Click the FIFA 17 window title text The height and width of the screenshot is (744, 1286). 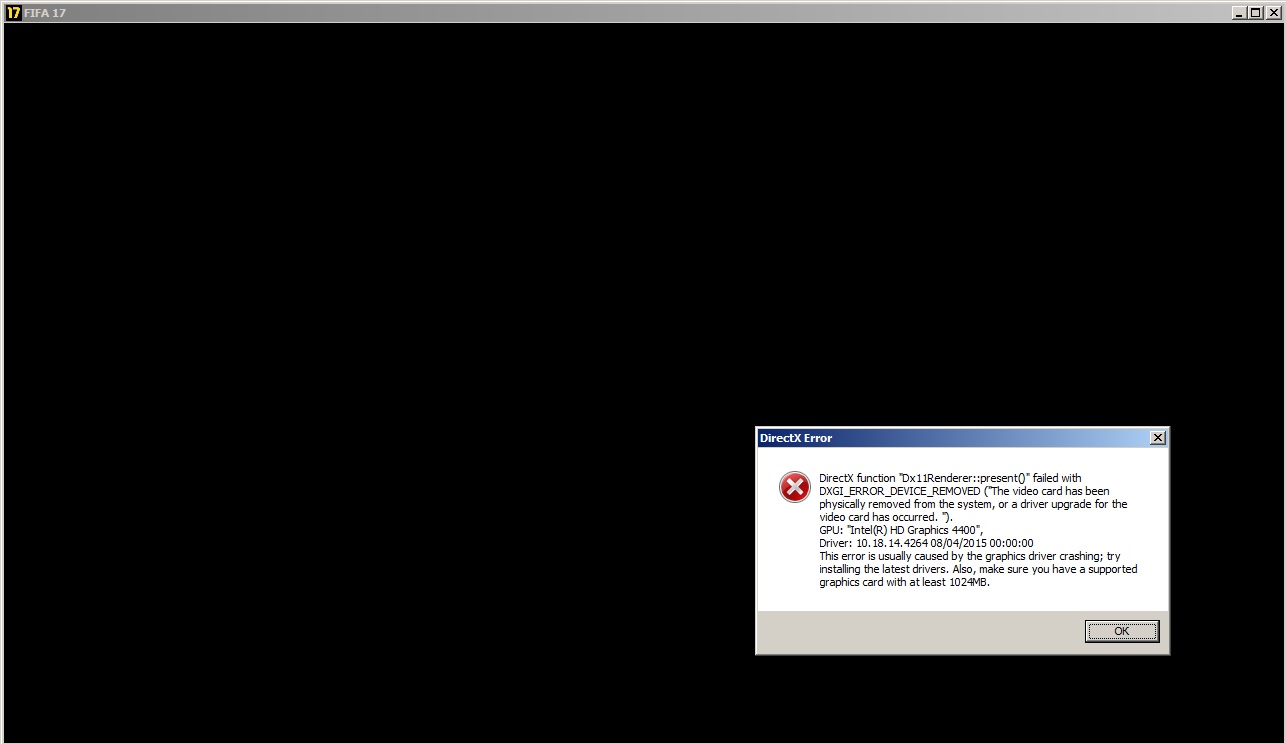point(45,13)
